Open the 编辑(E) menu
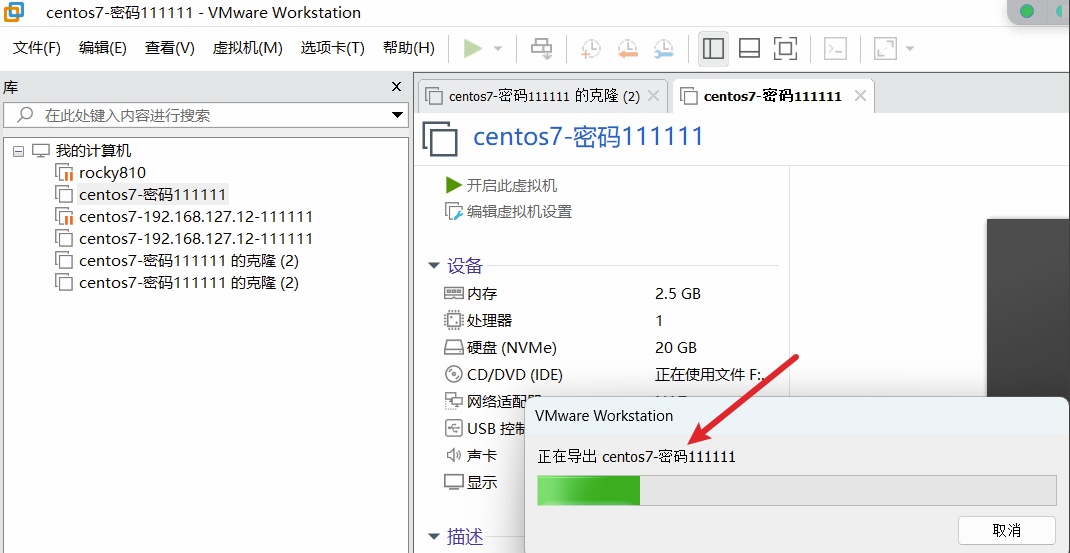1070x553 pixels. [102, 48]
